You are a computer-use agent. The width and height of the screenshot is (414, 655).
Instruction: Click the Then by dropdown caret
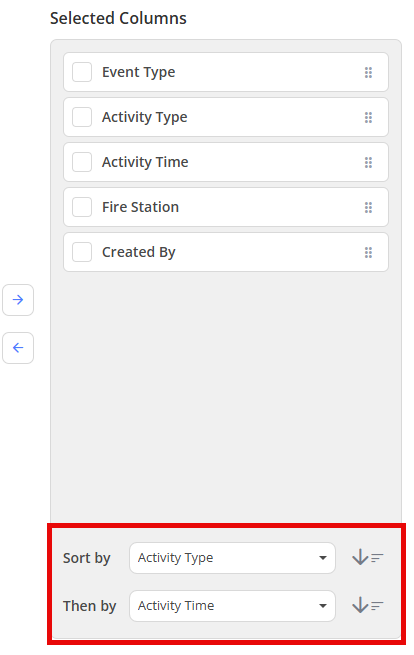coord(323,606)
